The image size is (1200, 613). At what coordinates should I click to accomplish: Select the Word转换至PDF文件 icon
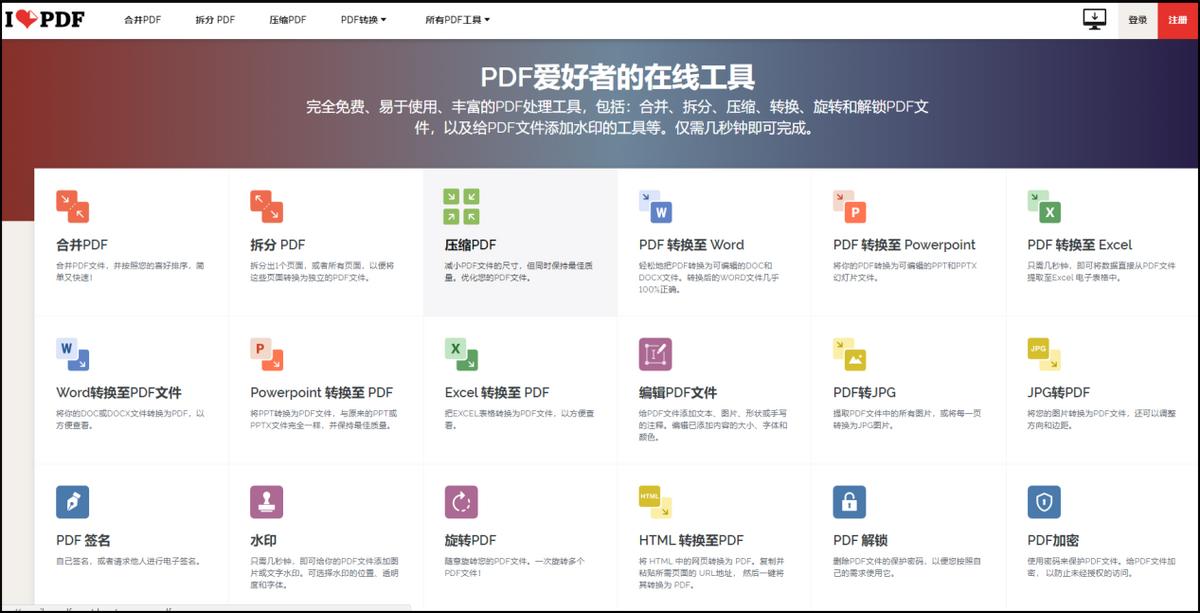[72, 354]
